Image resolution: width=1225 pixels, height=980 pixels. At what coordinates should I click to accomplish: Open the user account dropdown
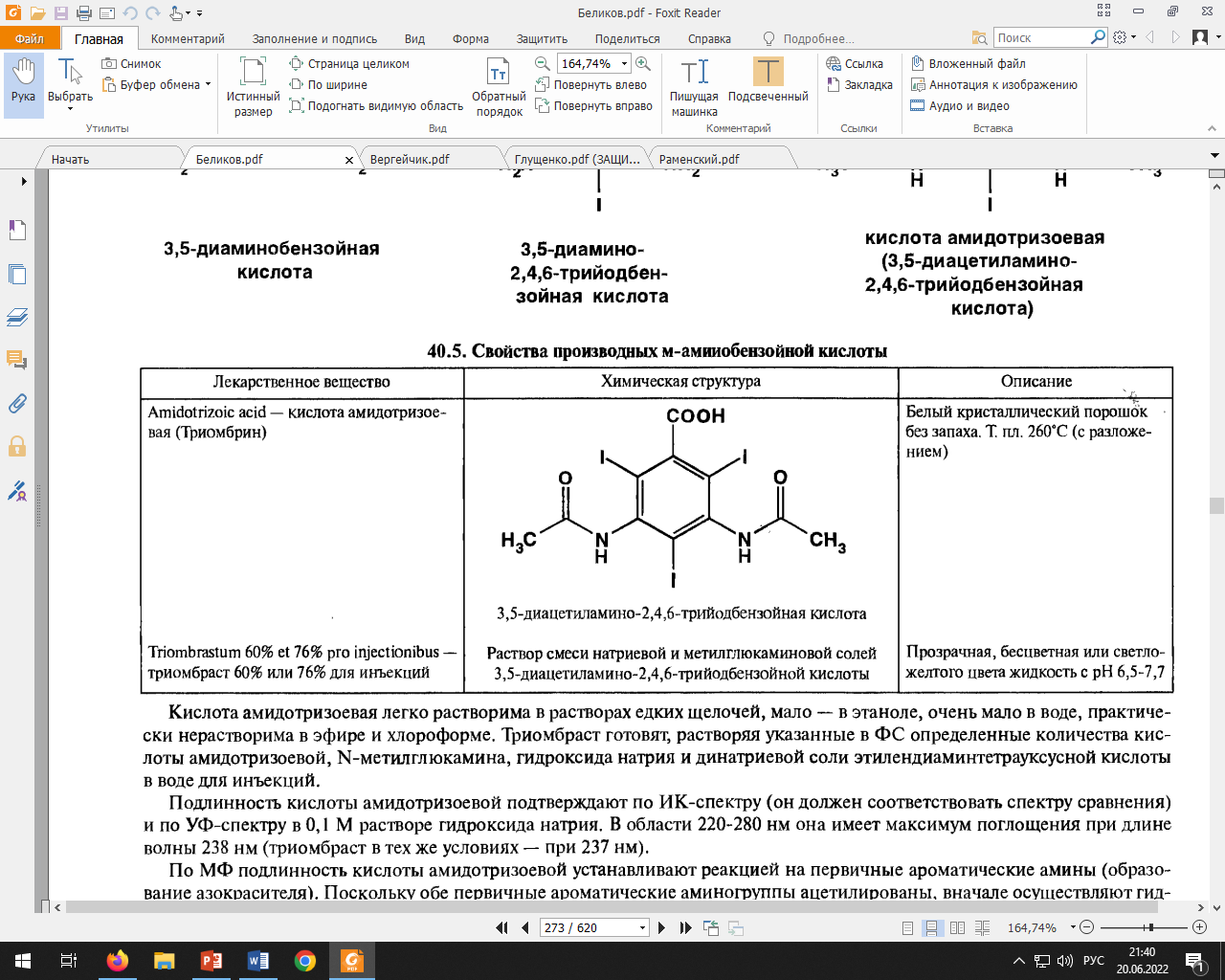[x=1206, y=37]
